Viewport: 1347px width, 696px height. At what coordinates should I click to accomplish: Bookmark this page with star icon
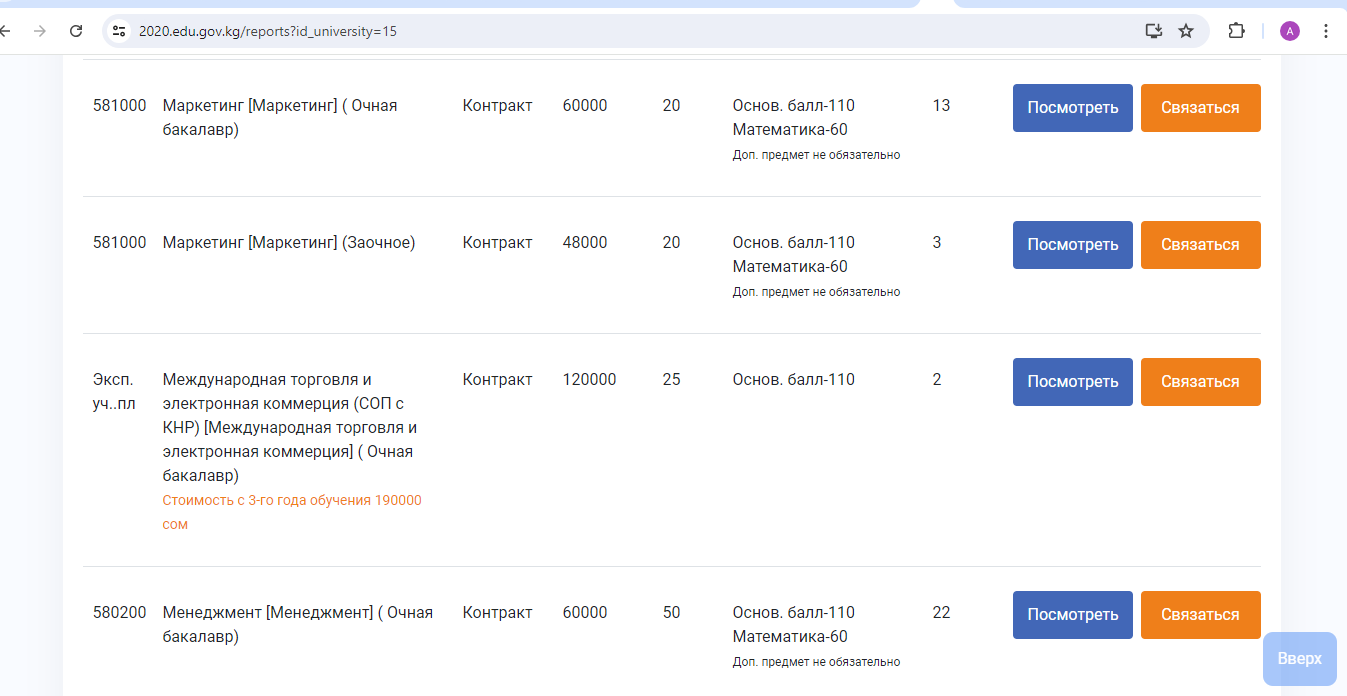pyautogui.click(x=1186, y=31)
